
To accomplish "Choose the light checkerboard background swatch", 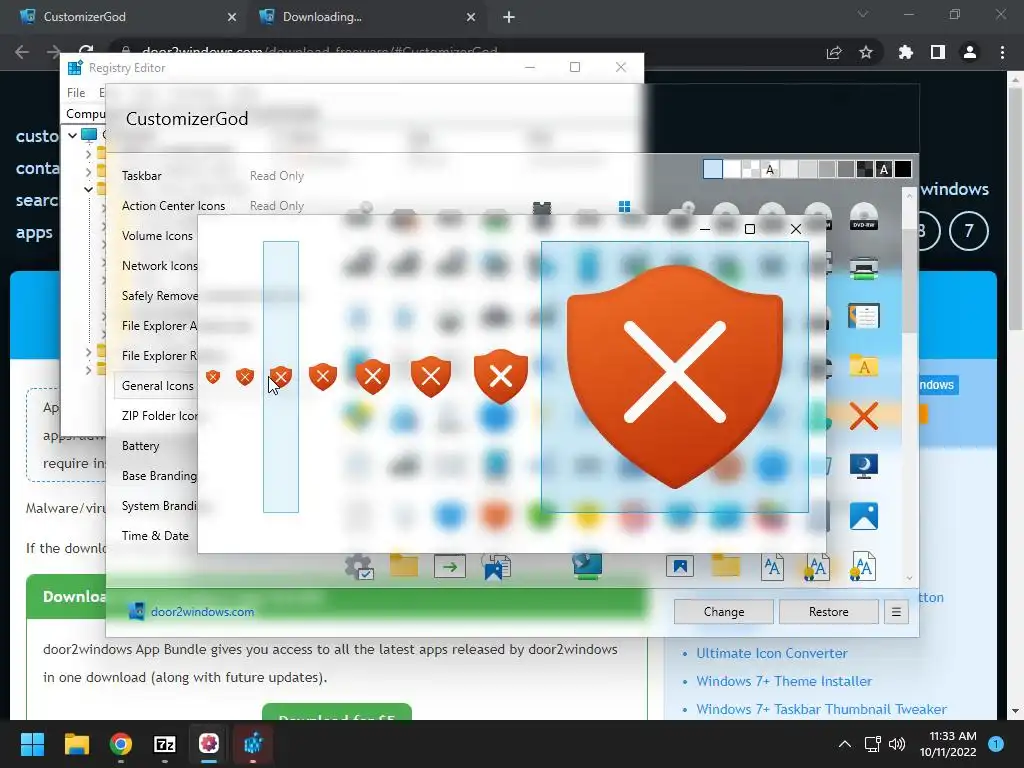I will pyautogui.click(x=750, y=169).
